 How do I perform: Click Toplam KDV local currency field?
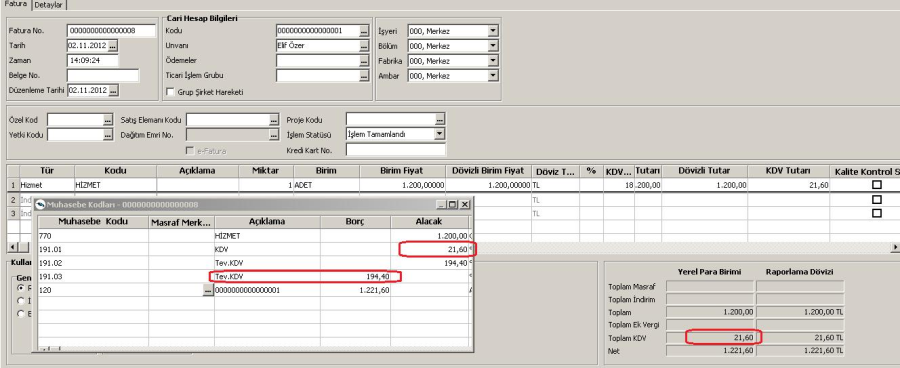pyautogui.click(x=710, y=338)
